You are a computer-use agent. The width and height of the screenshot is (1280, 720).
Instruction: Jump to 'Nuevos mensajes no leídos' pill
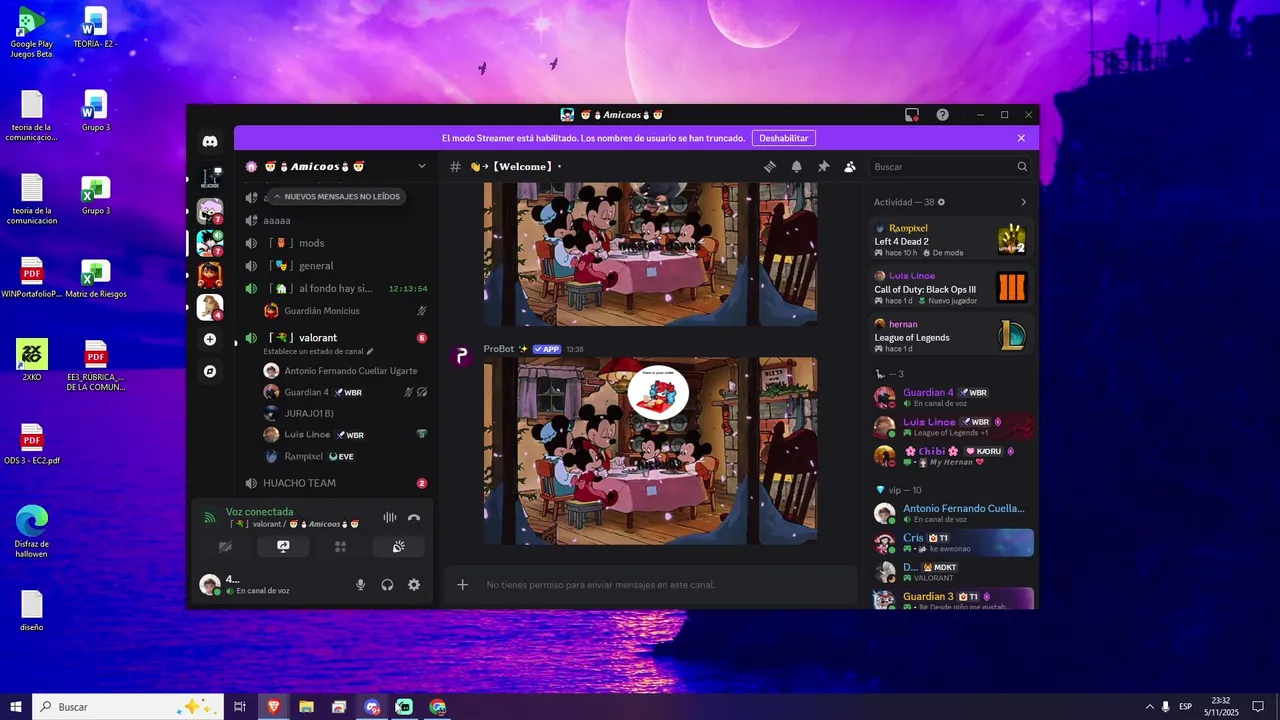click(x=336, y=197)
